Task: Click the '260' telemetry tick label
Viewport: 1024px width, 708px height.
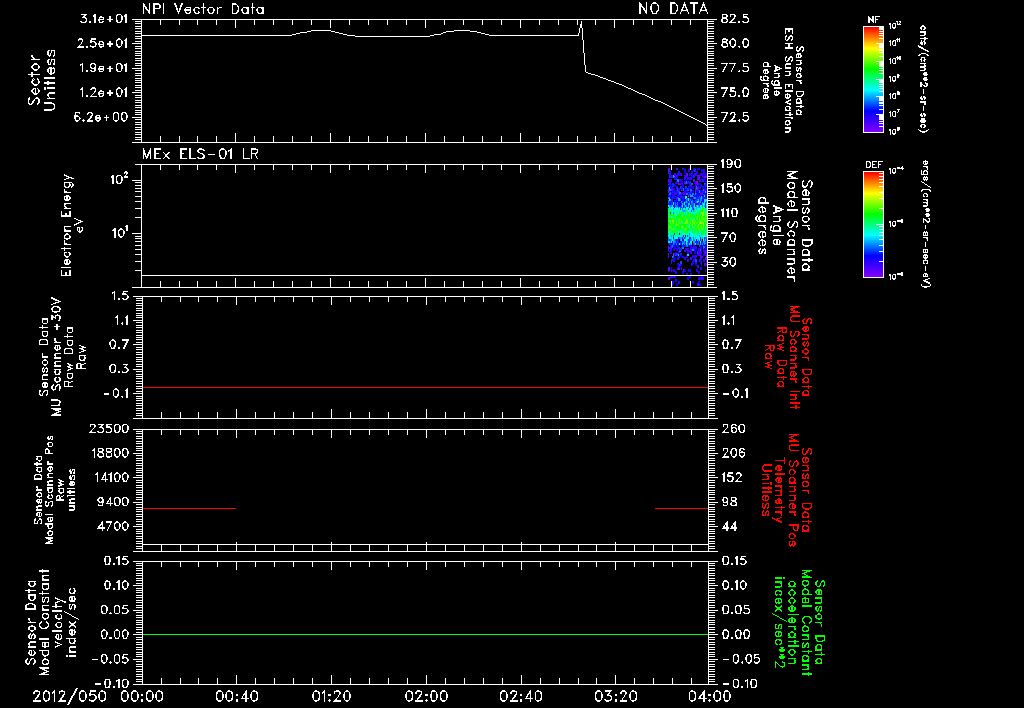Action: coord(733,428)
